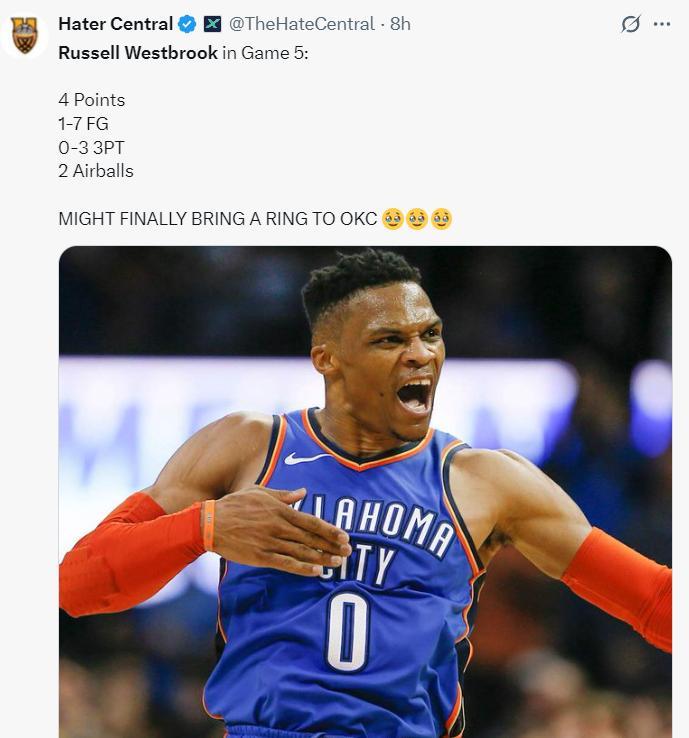
Task: Click the first teary-eyed emoji
Action: [393, 219]
